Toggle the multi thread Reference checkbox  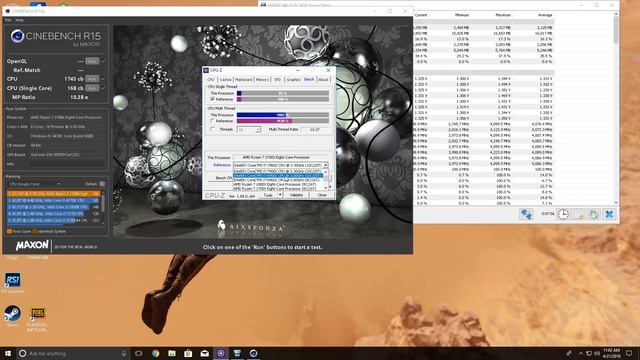213,120
